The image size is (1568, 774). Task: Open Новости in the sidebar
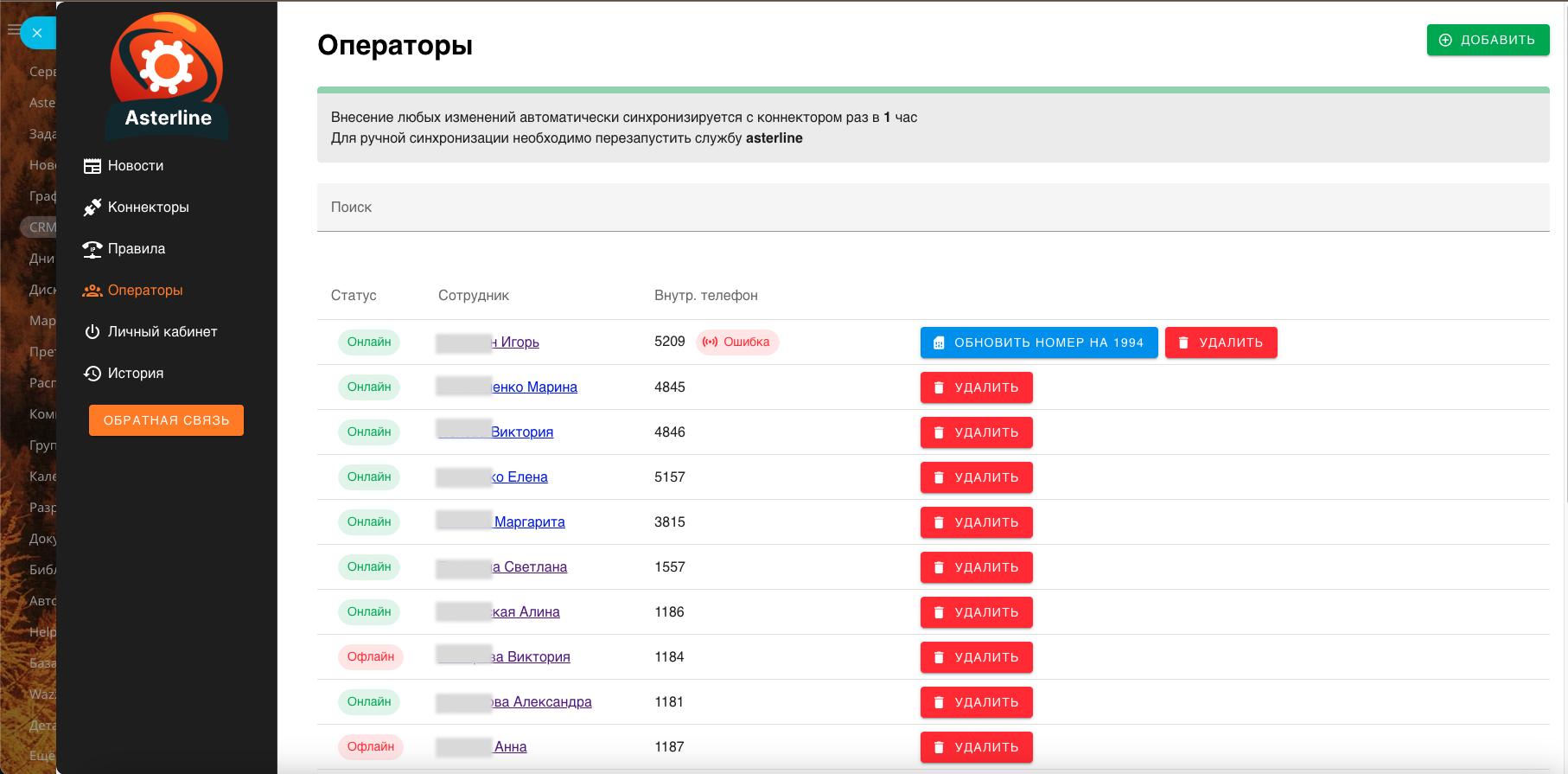tap(135, 166)
